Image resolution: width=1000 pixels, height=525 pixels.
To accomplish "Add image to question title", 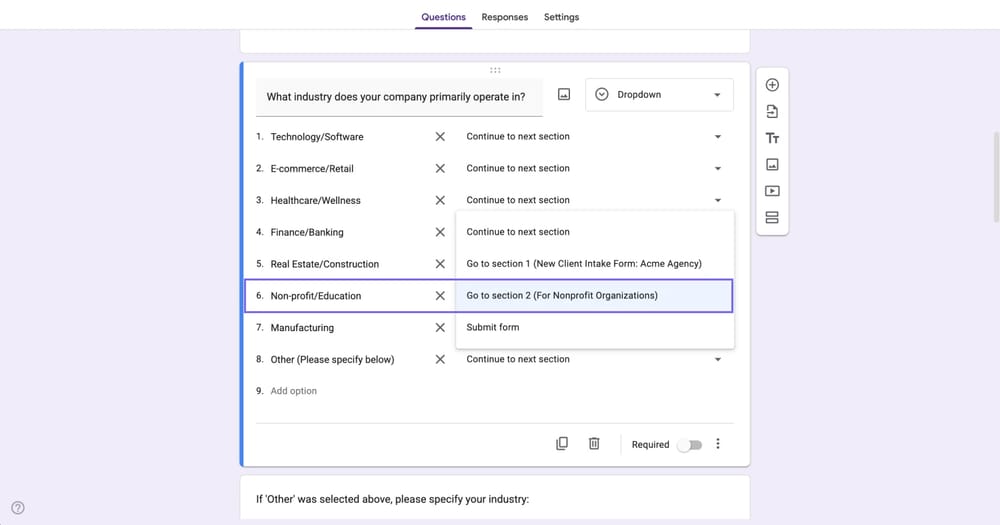I will tap(564, 95).
